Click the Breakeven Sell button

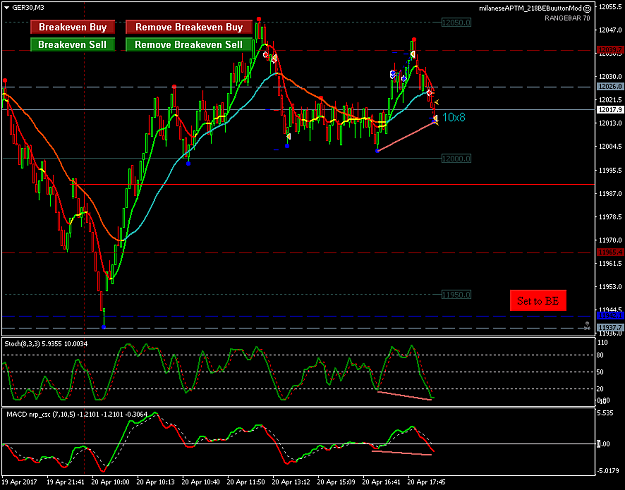(73, 45)
